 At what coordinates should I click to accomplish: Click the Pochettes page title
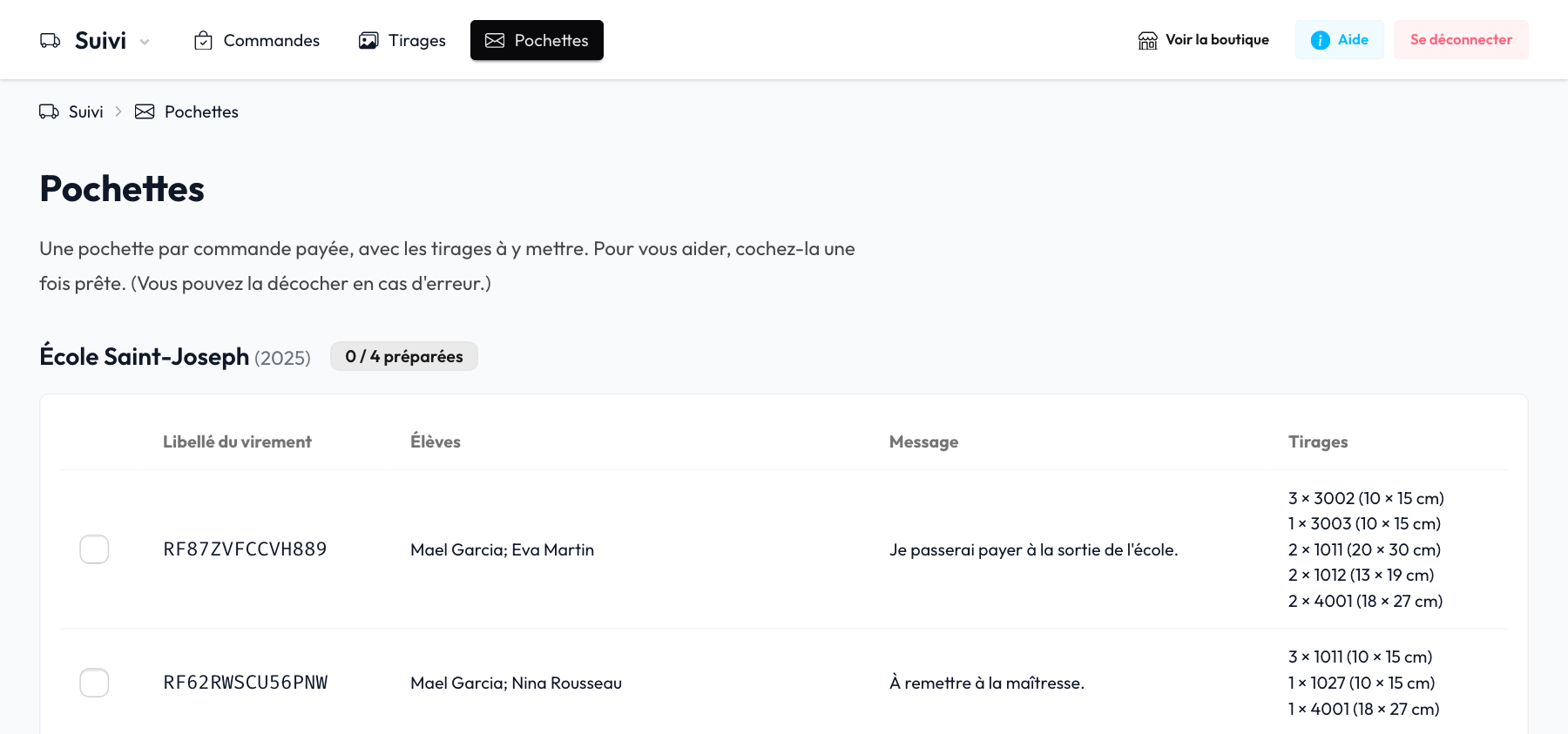coord(122,189)
